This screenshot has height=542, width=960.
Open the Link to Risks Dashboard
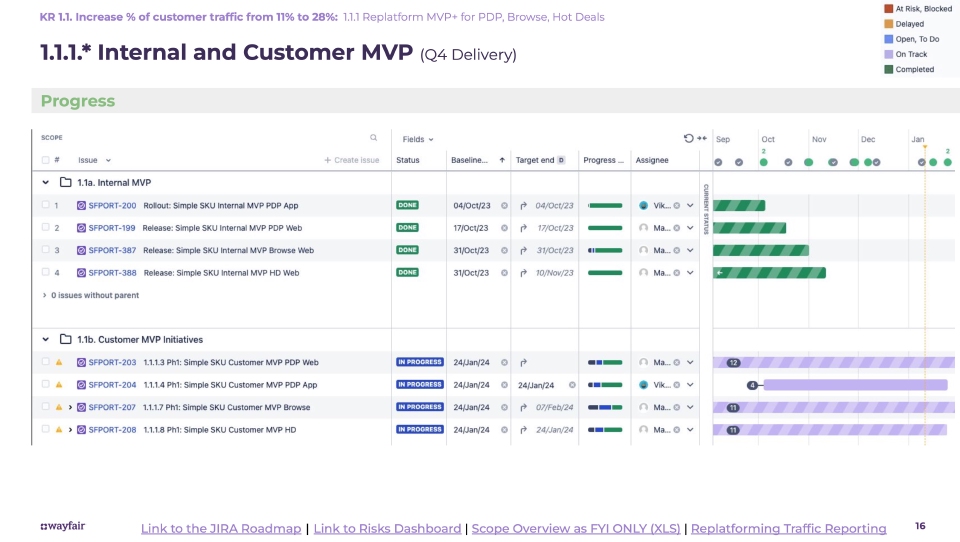(387, 529)
